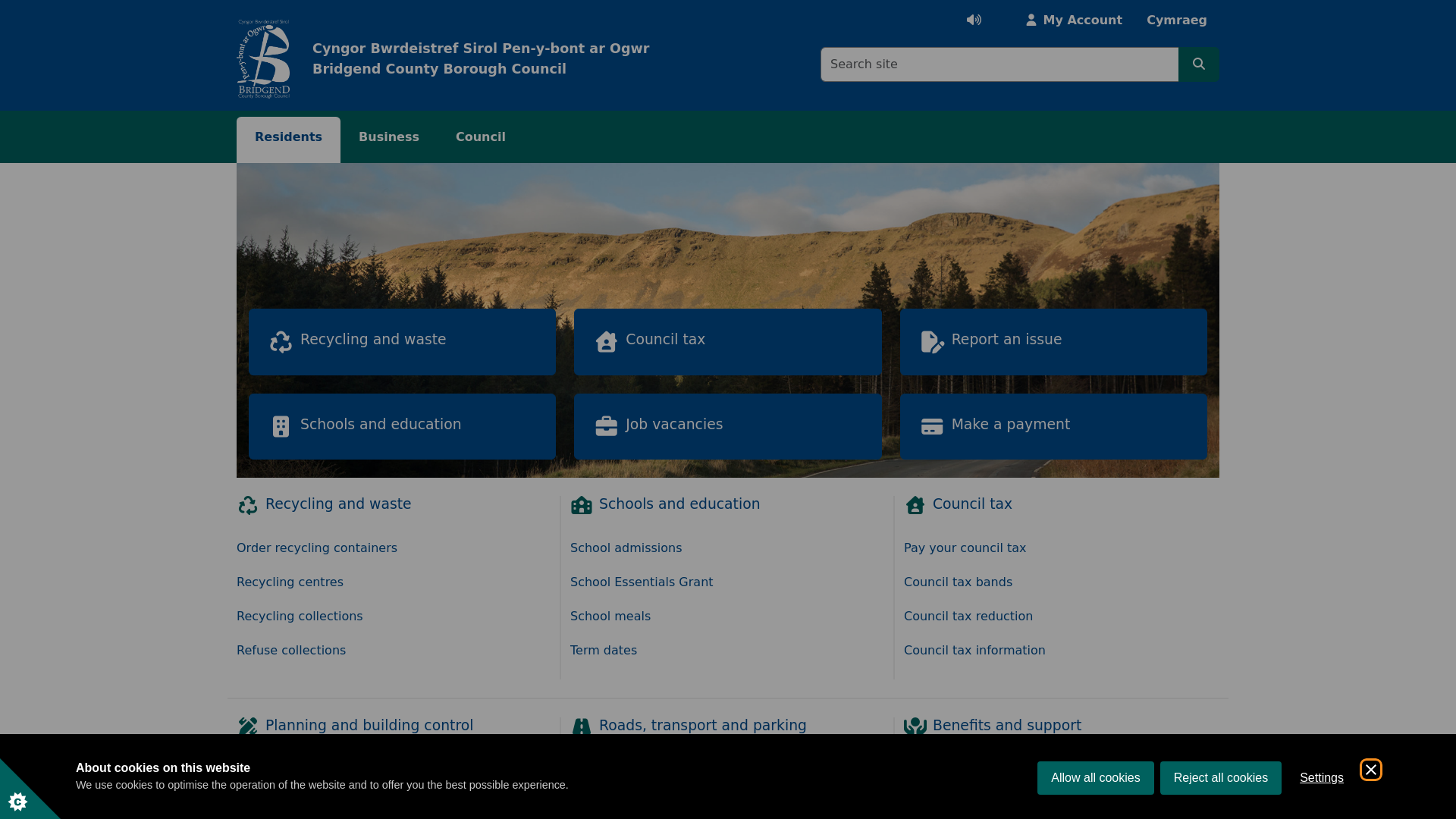
Task: Click school icon beside Schools and education heading
Action: 582,505
